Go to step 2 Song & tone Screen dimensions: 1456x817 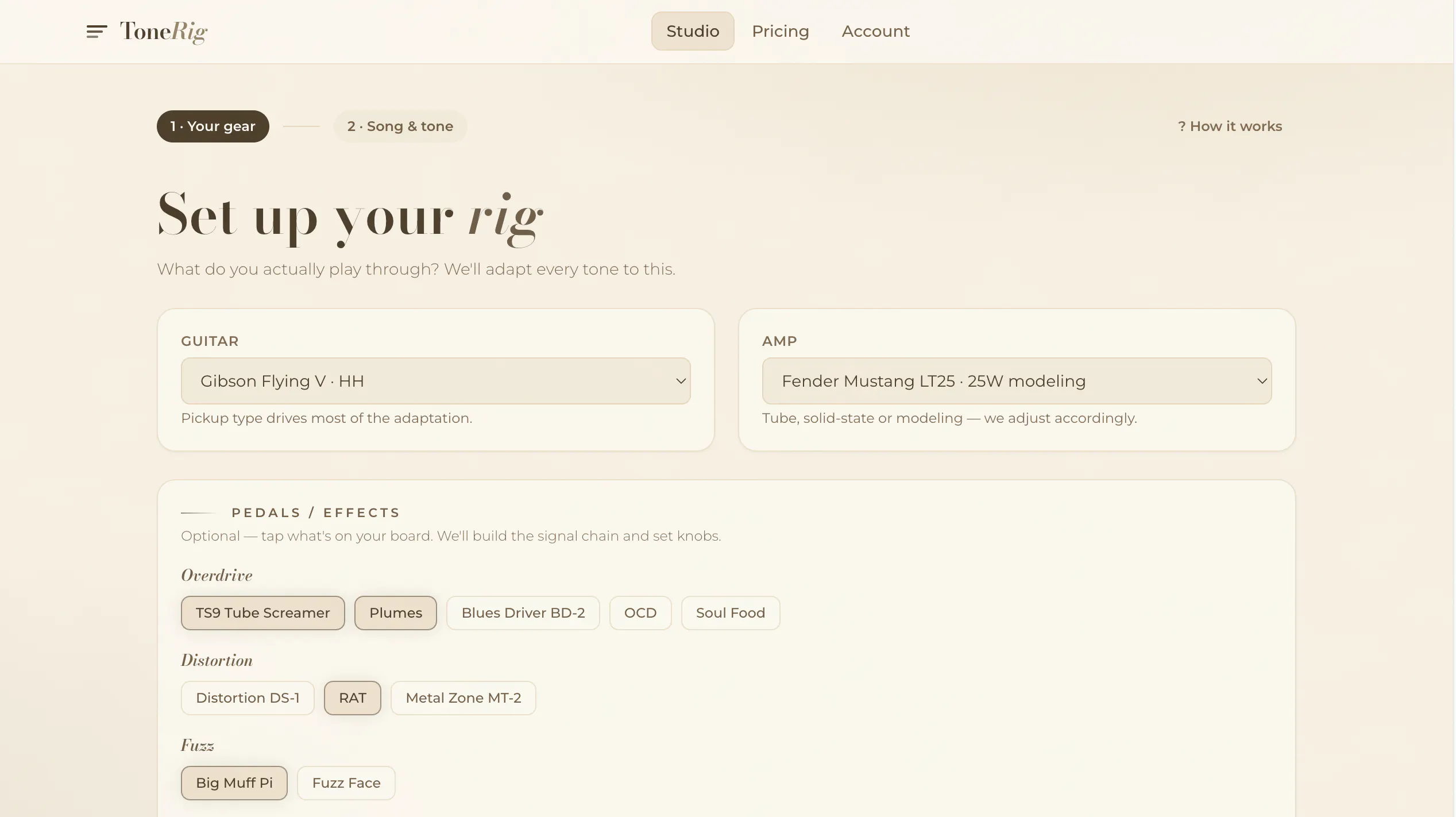pyautogui.click(x=400, y=126)
